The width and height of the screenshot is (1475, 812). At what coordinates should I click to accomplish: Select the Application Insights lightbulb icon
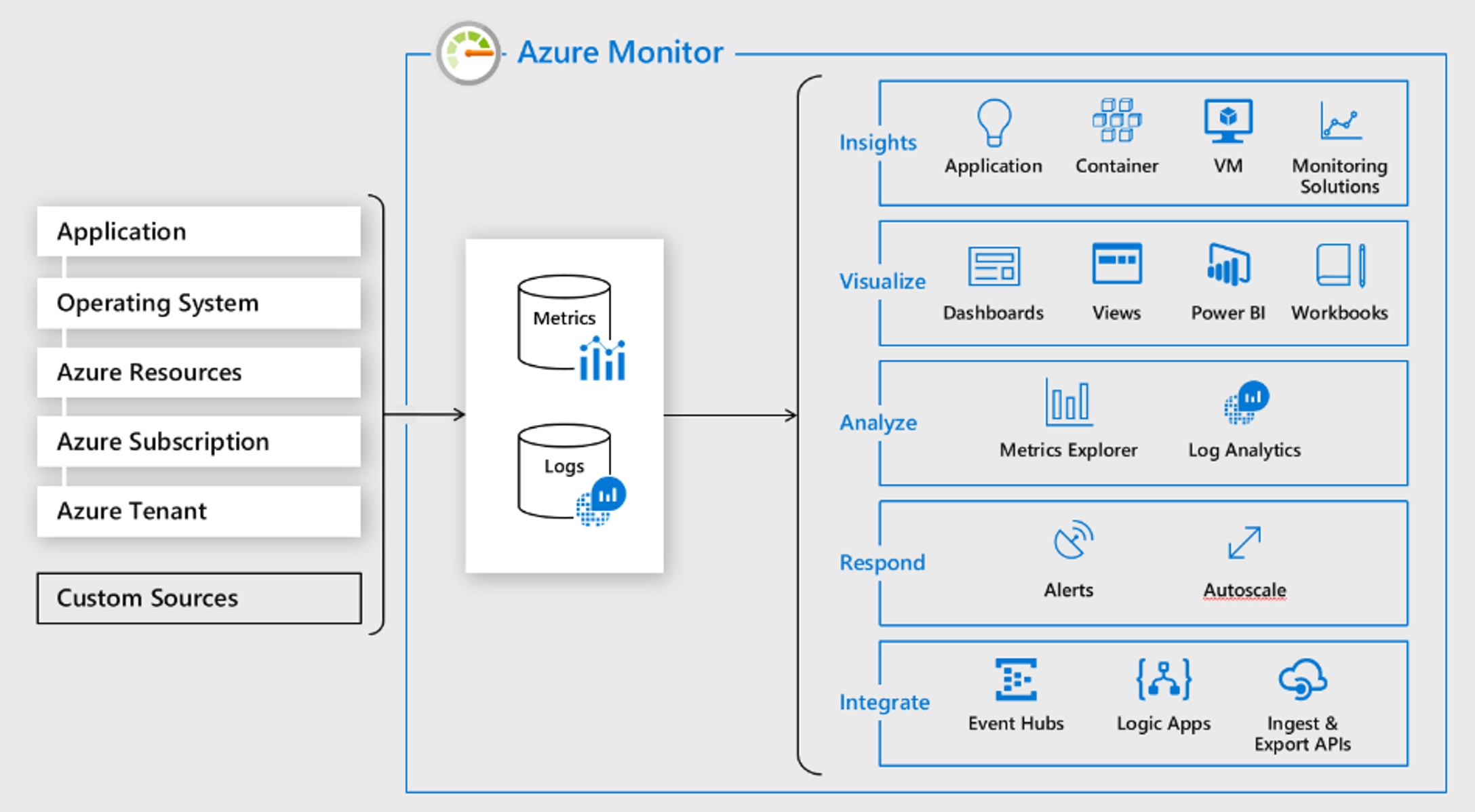pos(994,122)
